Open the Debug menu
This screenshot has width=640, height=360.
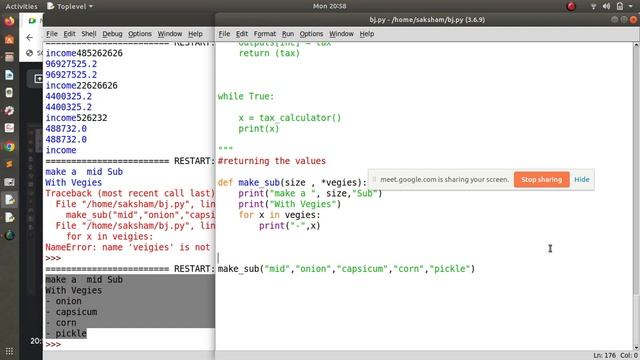tap(112, 34)
